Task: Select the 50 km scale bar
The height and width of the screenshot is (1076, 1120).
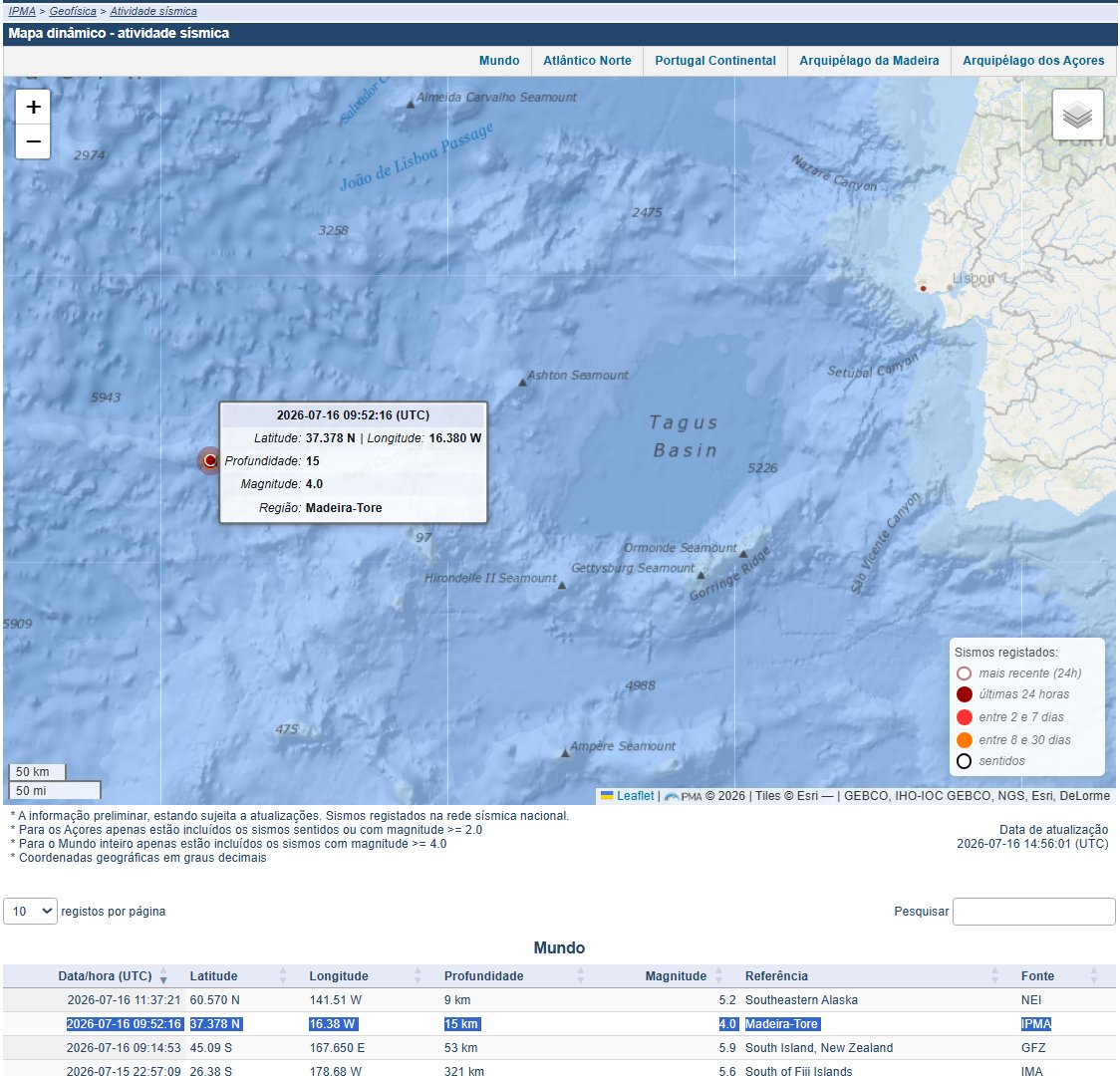Action: [x=37, y=772]
